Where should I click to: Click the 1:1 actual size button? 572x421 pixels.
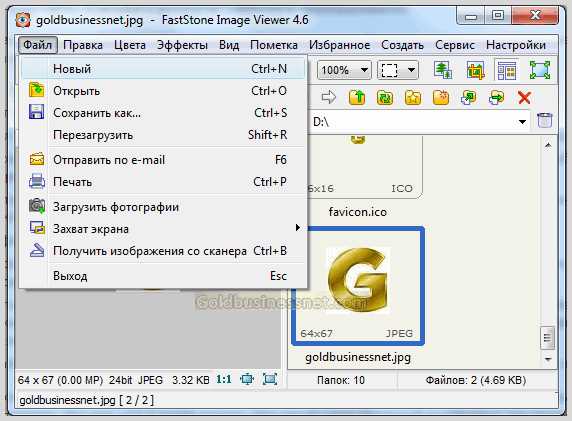point(224,380)
